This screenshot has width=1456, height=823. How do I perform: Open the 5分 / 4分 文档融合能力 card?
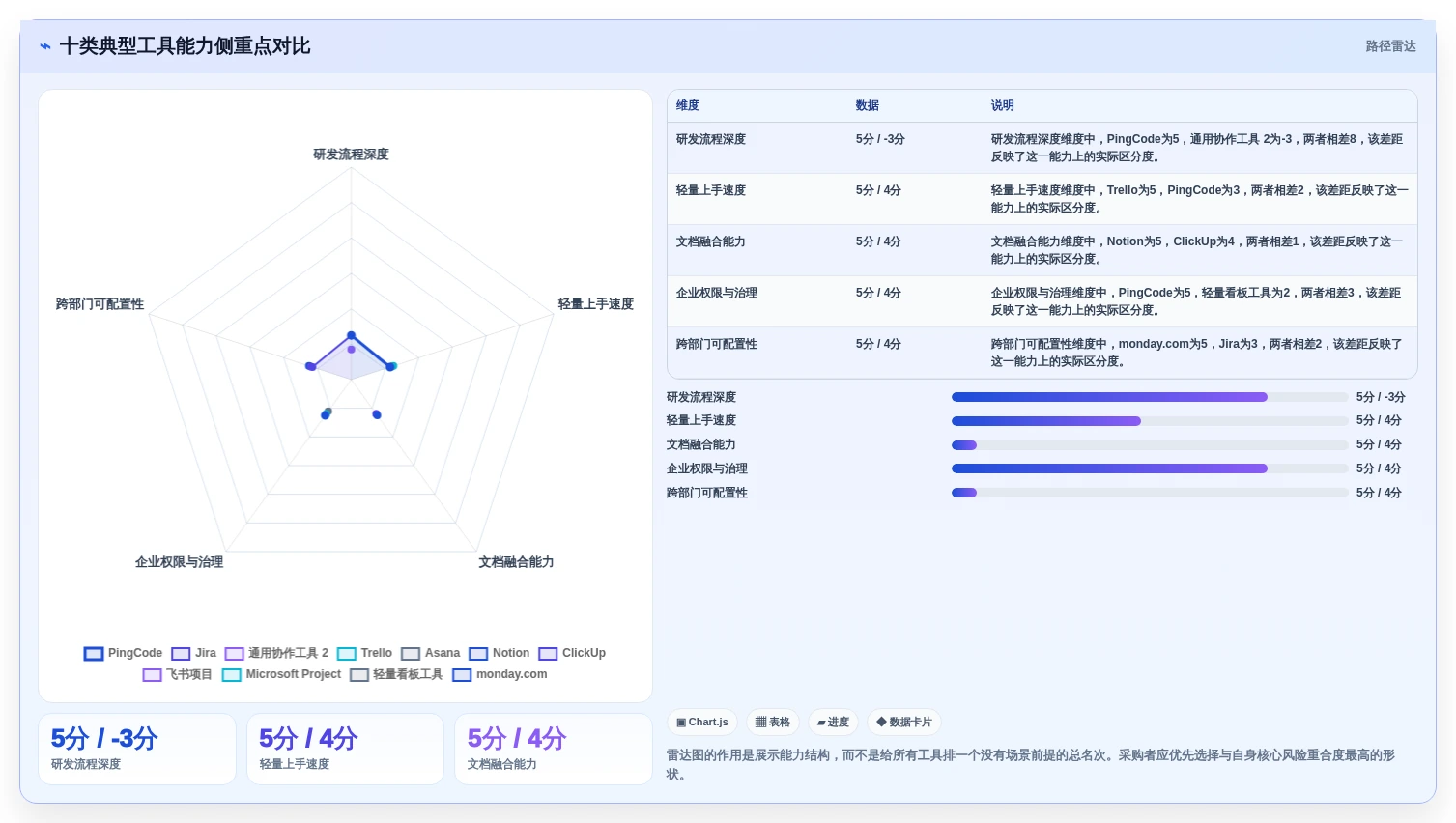tap(554, 749)
